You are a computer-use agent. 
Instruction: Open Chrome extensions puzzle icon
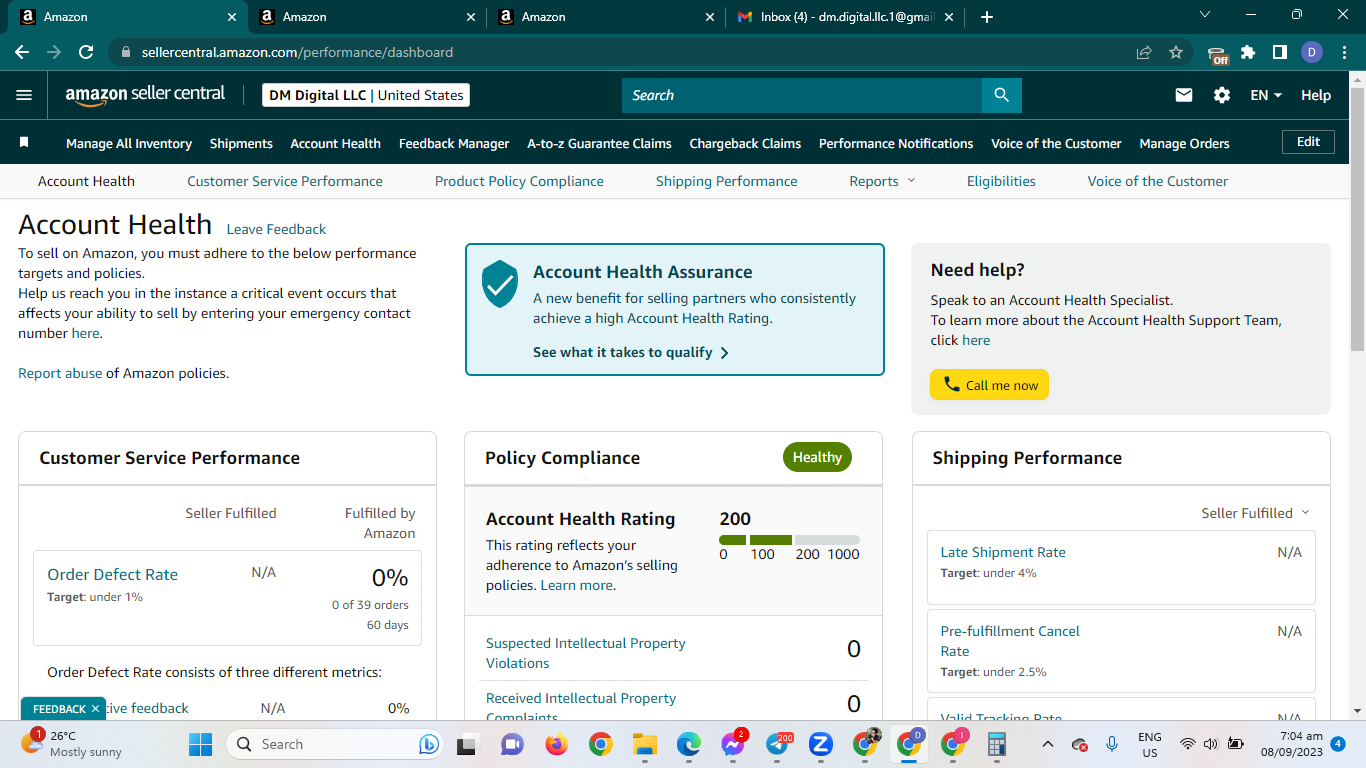pos(1248,52)
